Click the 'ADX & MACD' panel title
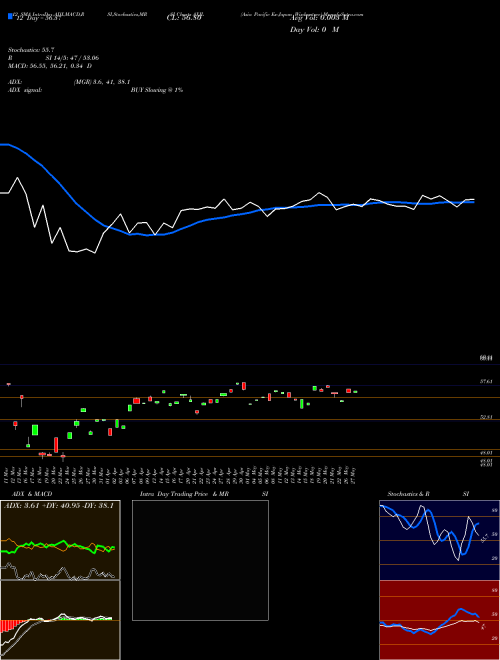Viewport: 500px width, 660px height. (32, 494)
